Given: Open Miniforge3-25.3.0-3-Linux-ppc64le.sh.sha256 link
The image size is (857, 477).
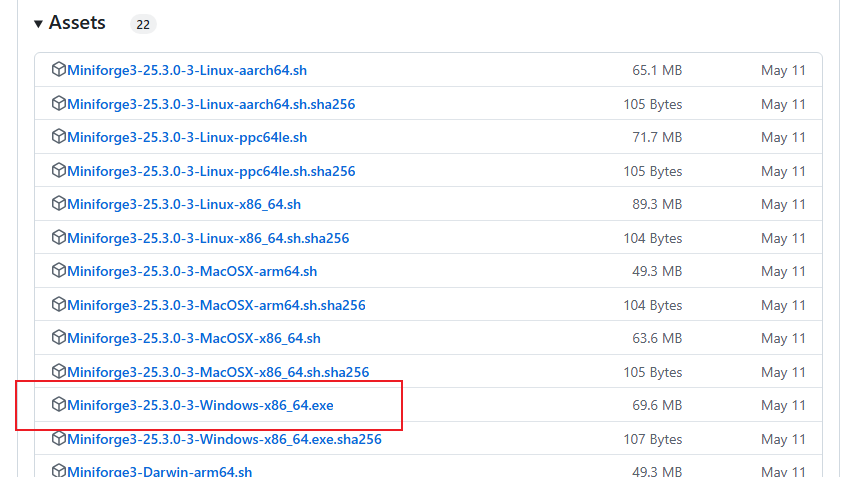Looking at the screenshot, I should [x=211, y=171].
